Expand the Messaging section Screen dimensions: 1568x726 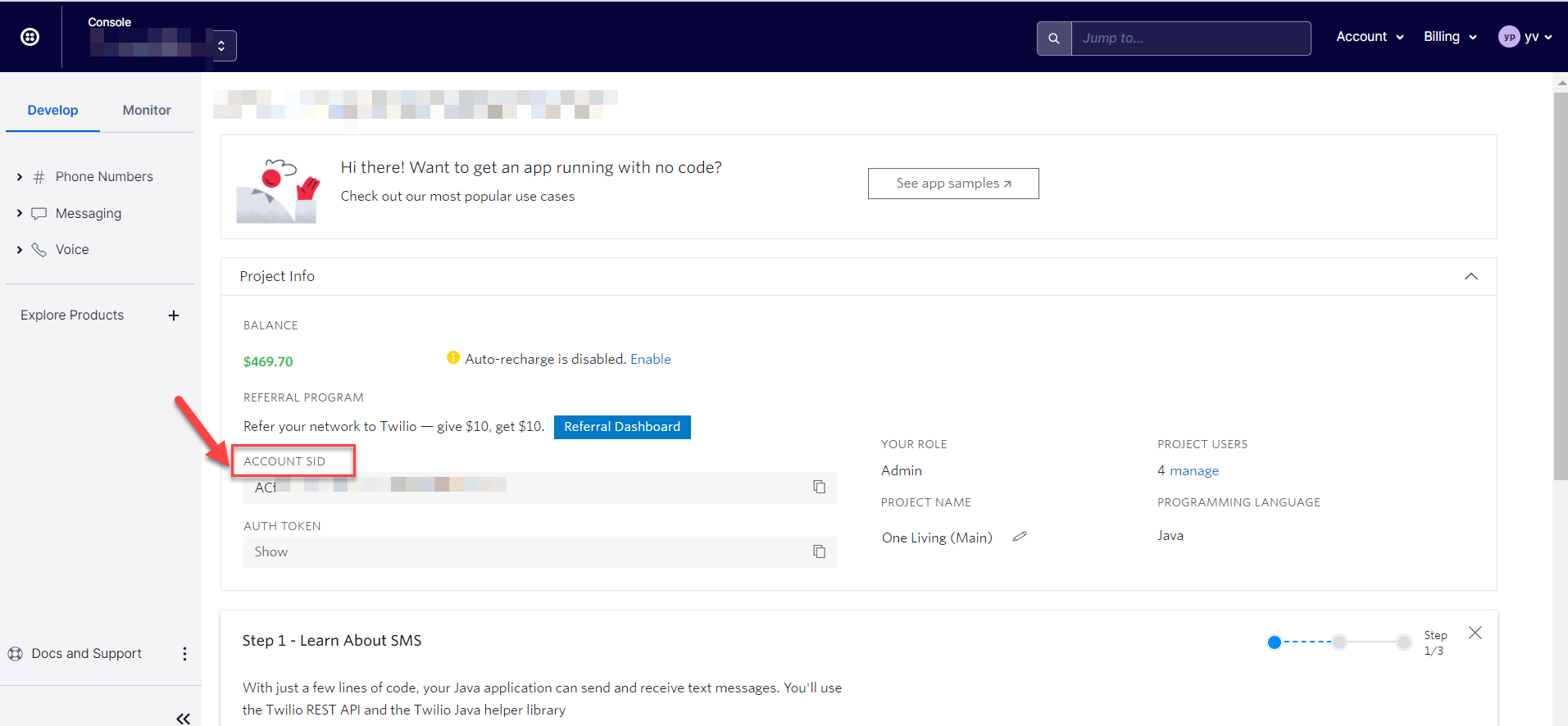point(20,213)
